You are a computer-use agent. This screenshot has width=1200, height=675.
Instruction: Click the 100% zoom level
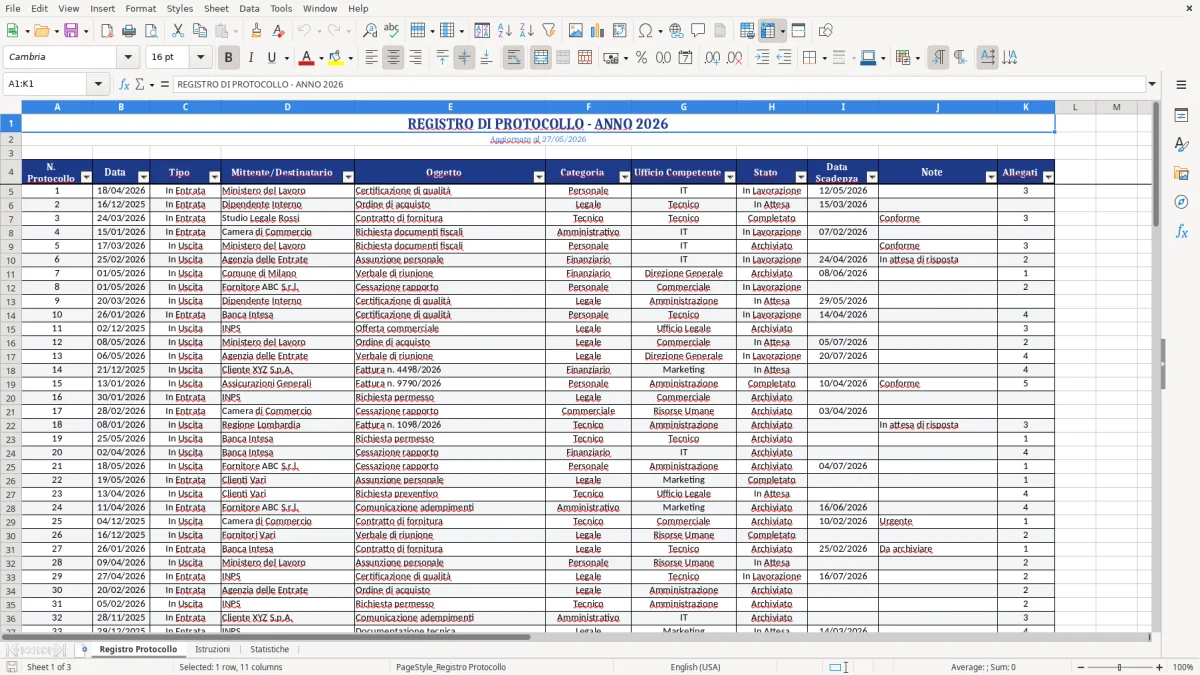(1182, 667)
